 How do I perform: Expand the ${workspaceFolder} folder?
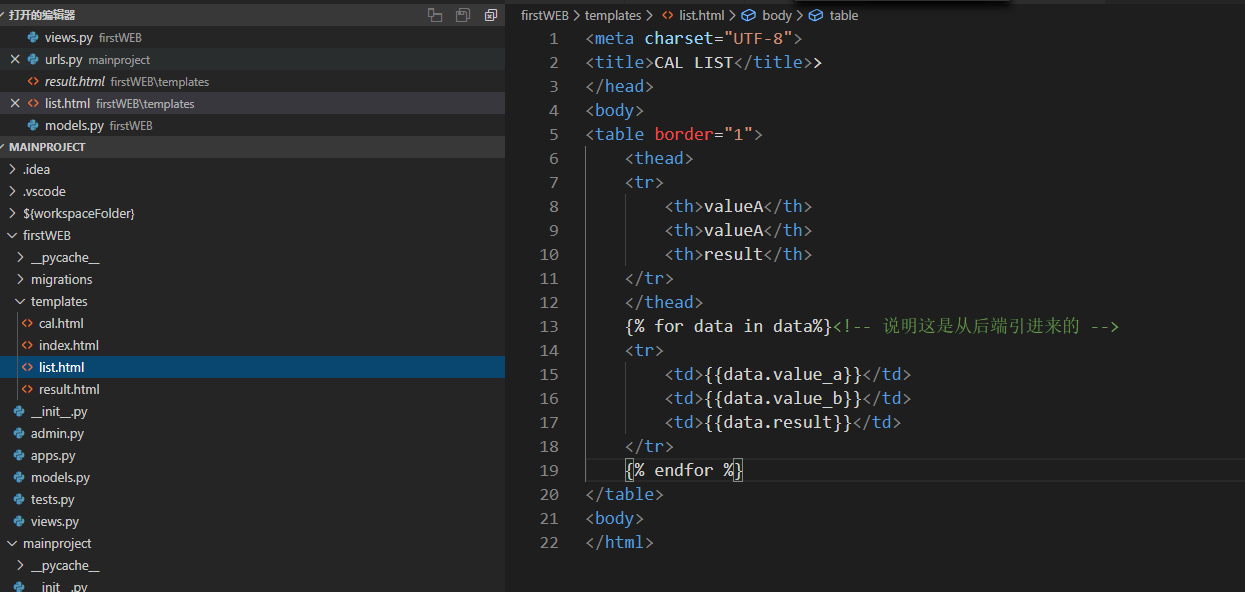pyautogui.click(x=252, y=213)
